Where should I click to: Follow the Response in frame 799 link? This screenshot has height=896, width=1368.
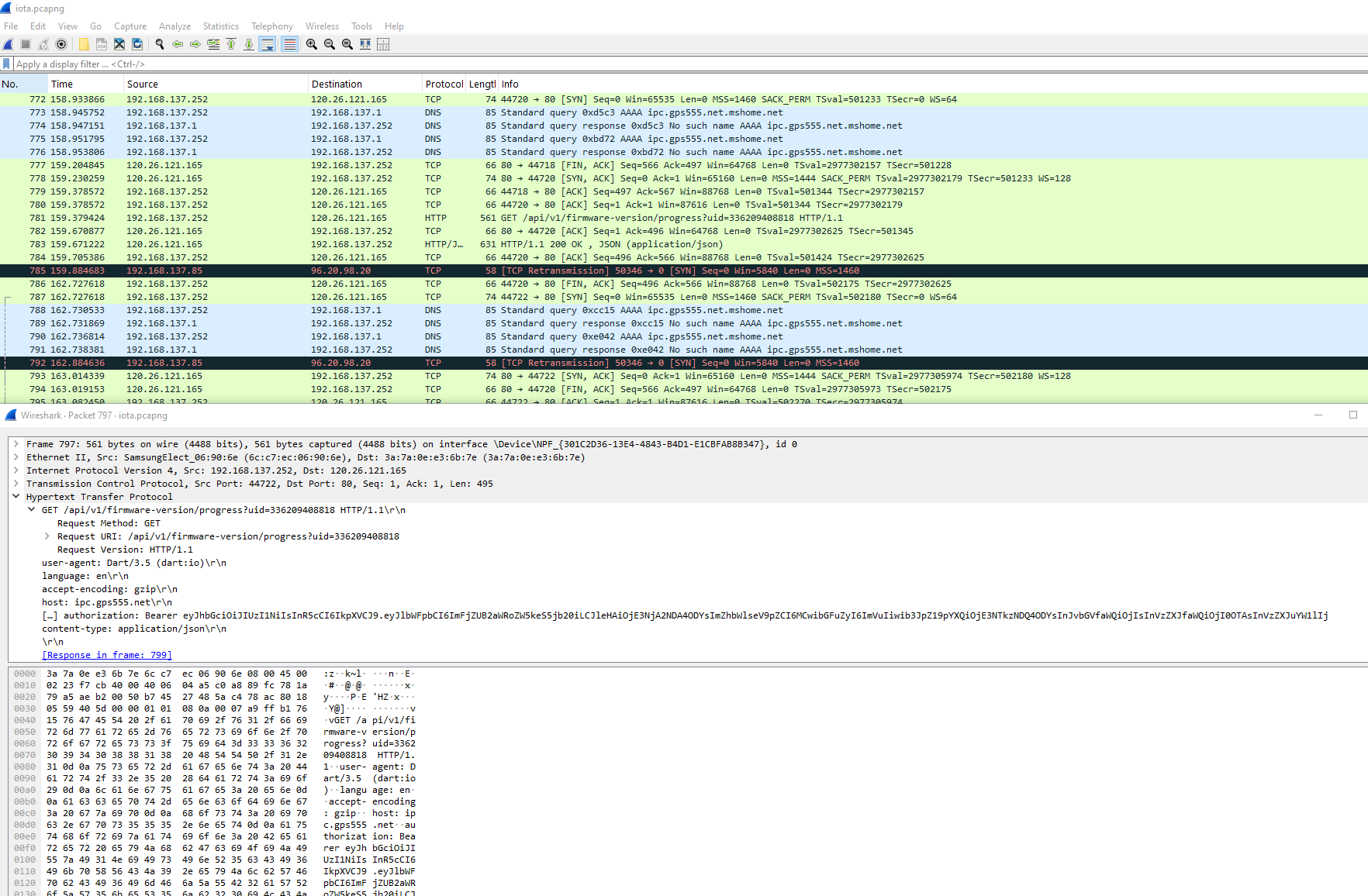pyautogui.click(x=107, y=655)
